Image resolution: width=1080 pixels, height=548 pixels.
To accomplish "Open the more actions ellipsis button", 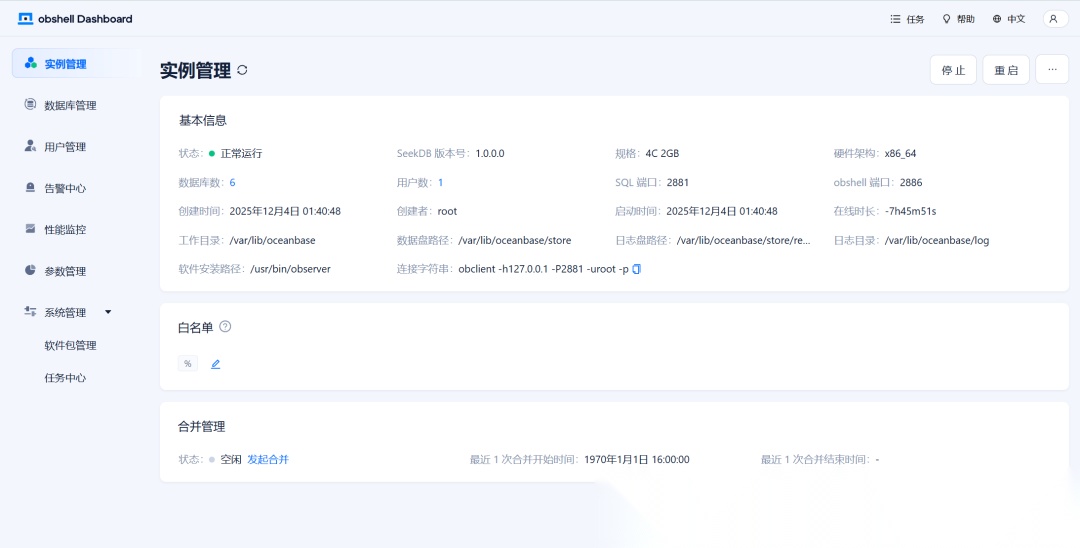I will coord(1052,70).
